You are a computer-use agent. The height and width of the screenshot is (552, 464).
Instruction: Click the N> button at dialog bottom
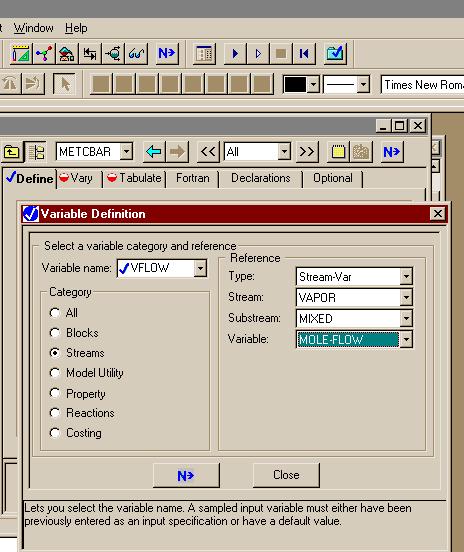[x=186, y=475]
